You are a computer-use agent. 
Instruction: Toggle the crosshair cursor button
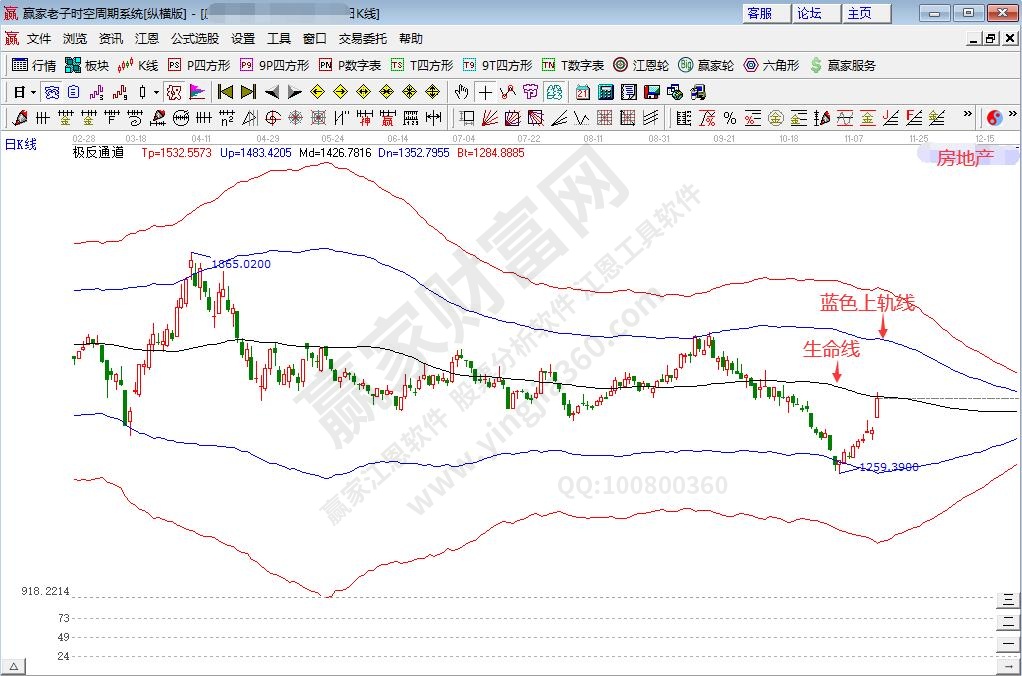pyautogui.click(x=485, y=92)
